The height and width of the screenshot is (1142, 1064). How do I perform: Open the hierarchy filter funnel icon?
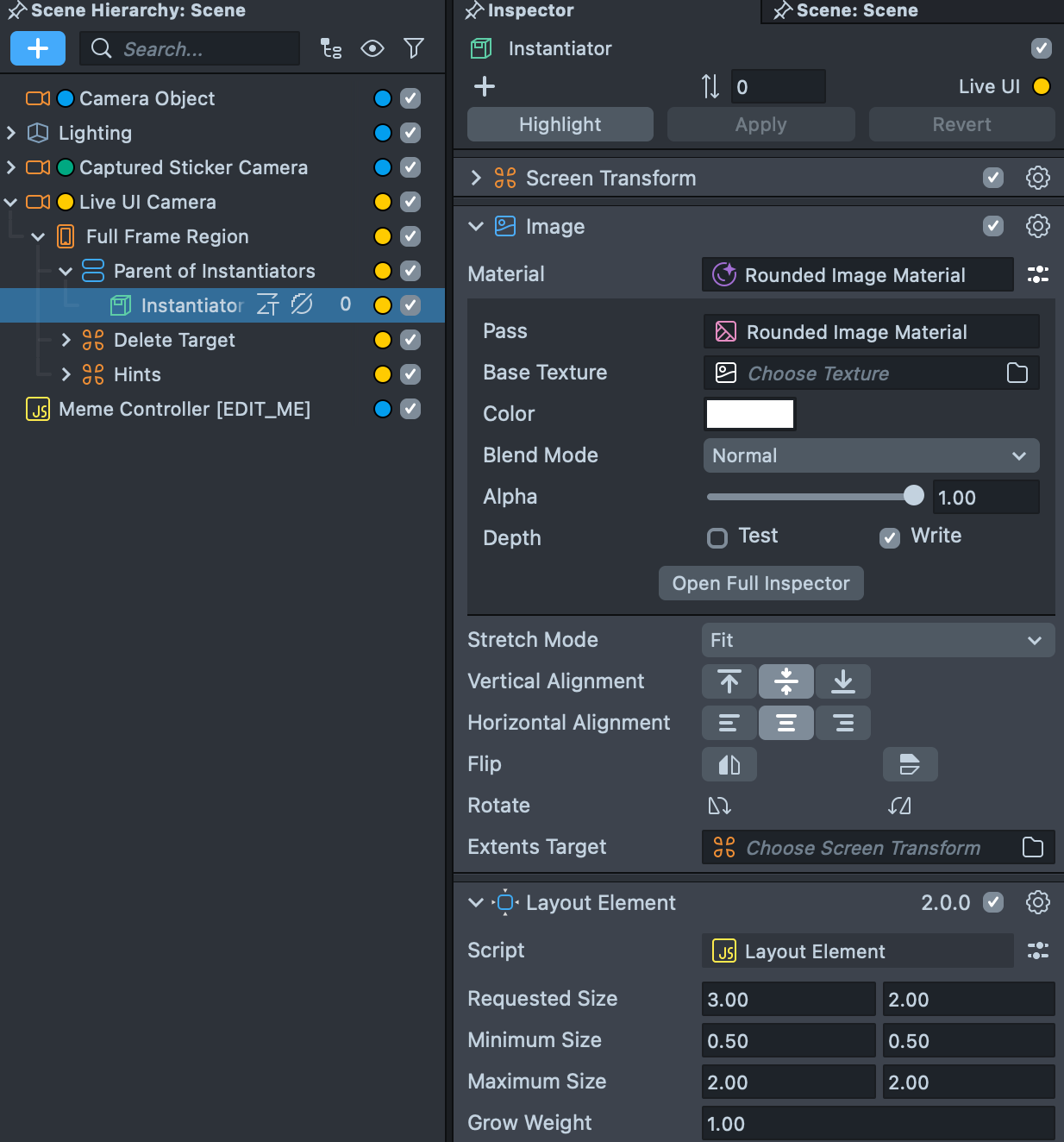pyautogui.click(x=414, y=48)
